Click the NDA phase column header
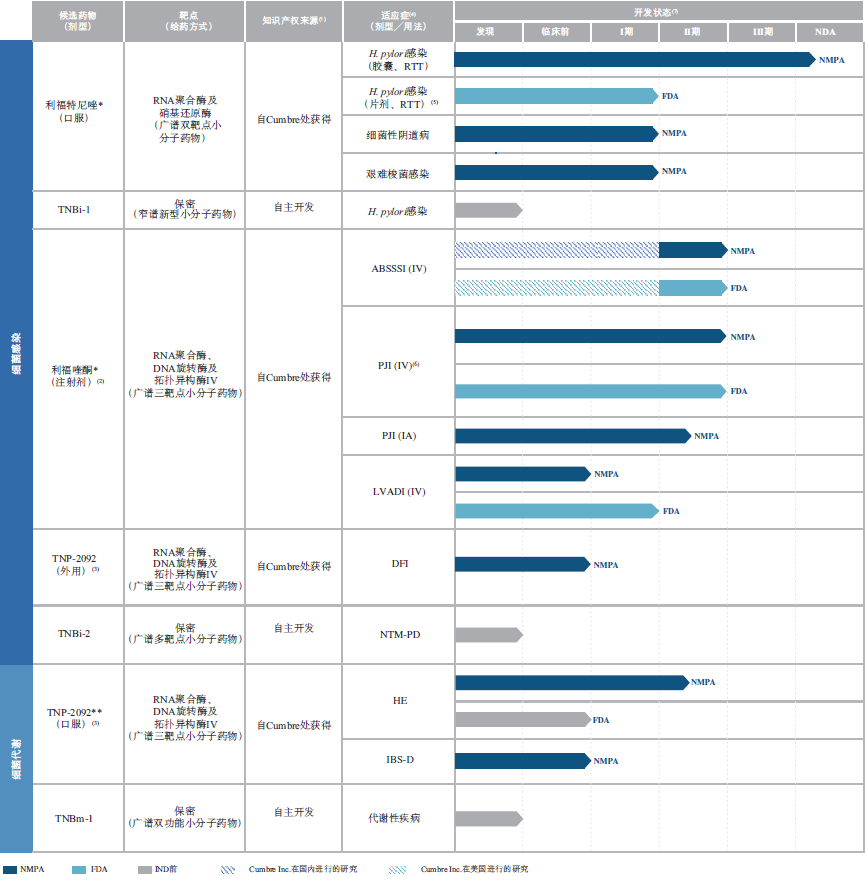The width and height of the screenshot is (865, 880). click(825, 32)
